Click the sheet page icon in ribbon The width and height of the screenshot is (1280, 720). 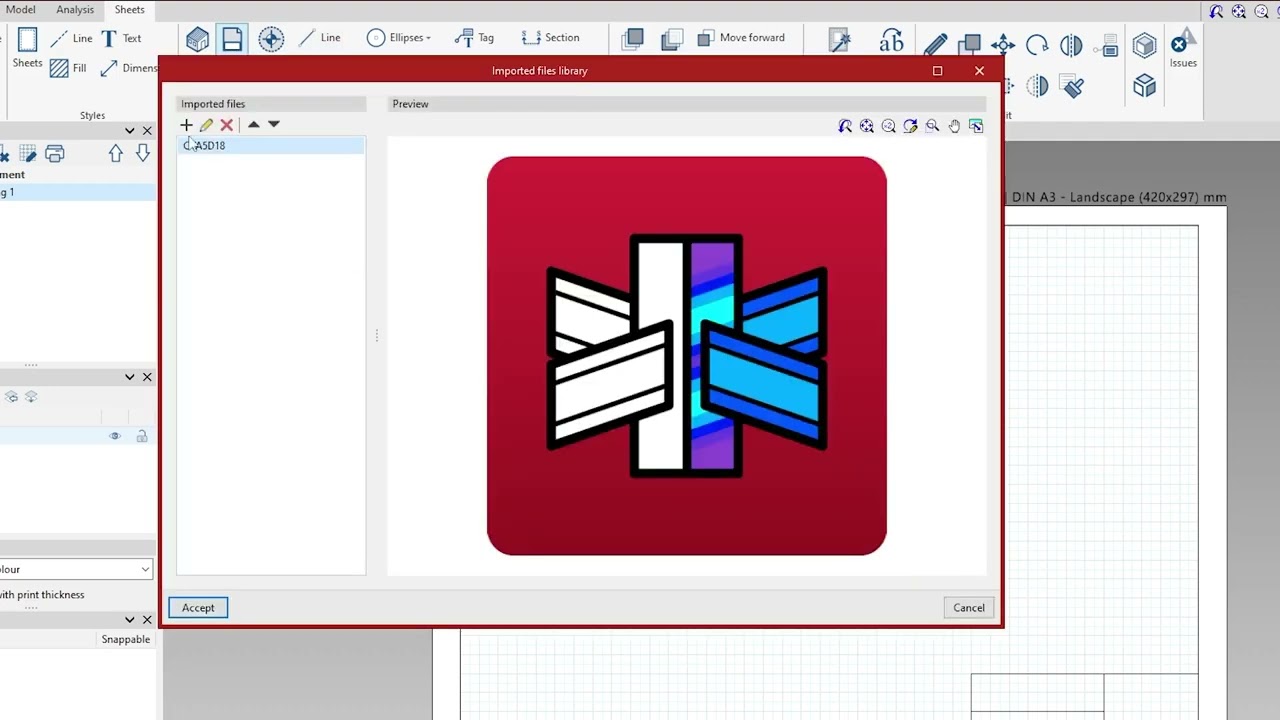coord(232,40)
